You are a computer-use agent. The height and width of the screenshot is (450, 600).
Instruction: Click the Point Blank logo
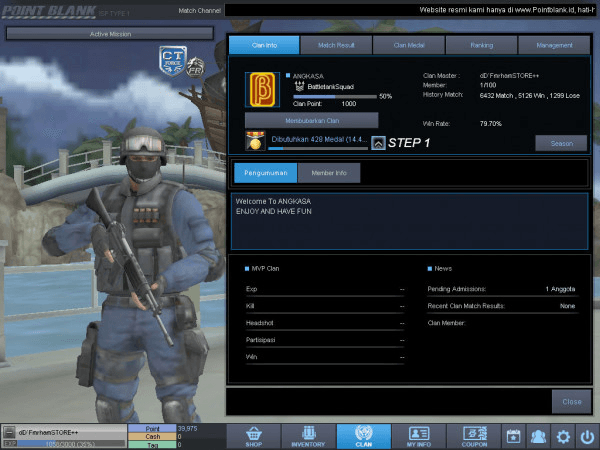pyautogui.click(x=49, y=11)
